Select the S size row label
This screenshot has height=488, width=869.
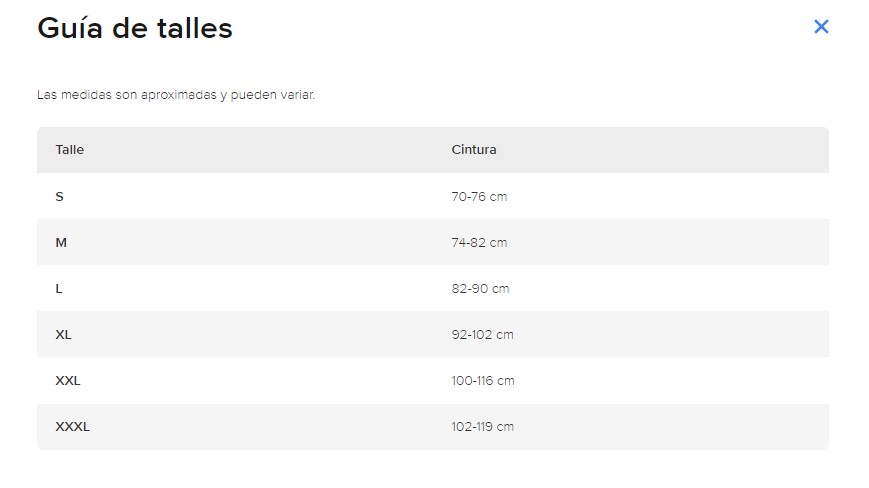(x=59, y=197)
